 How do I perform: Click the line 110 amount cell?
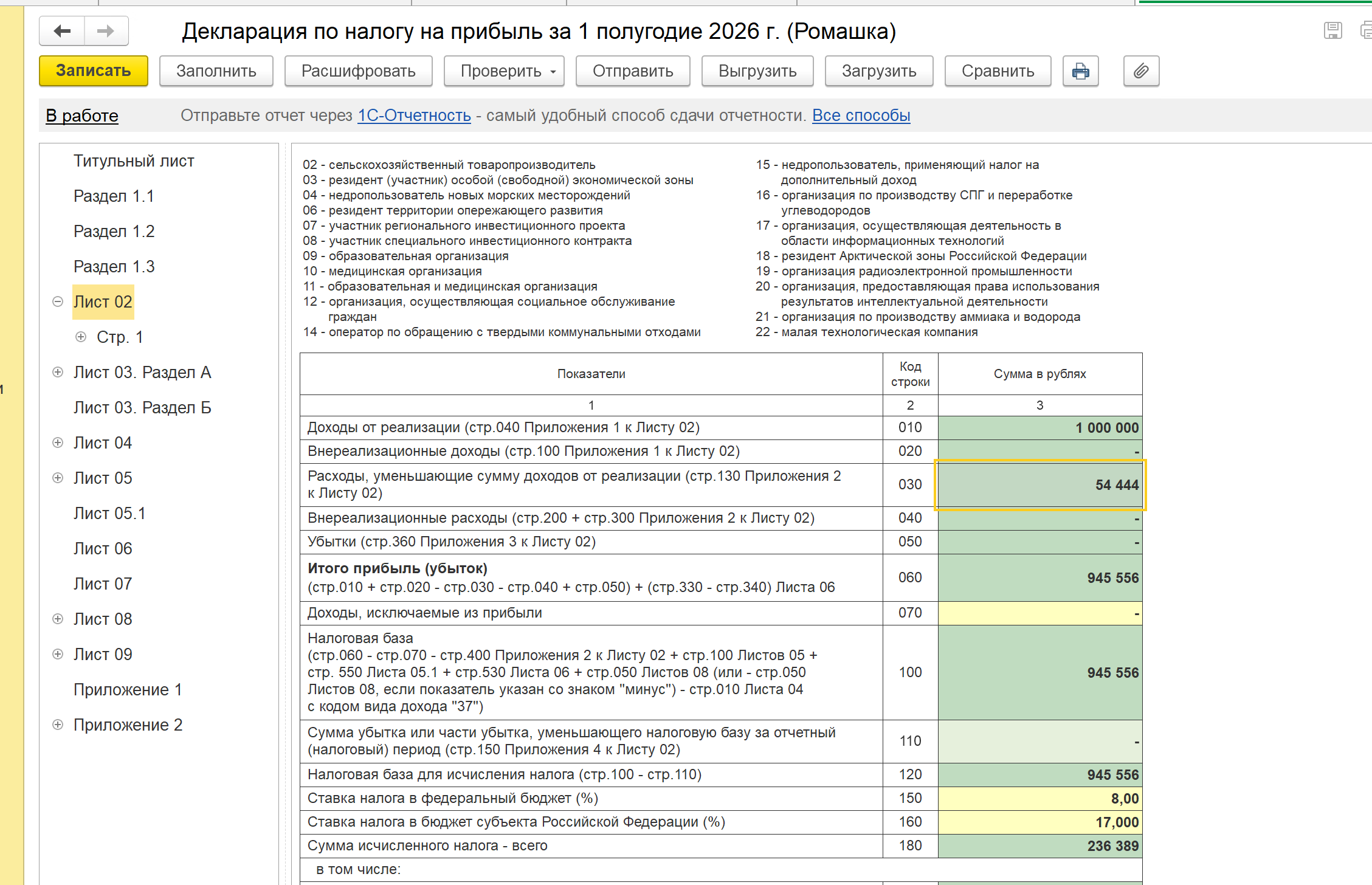[x=1040, y=742]
